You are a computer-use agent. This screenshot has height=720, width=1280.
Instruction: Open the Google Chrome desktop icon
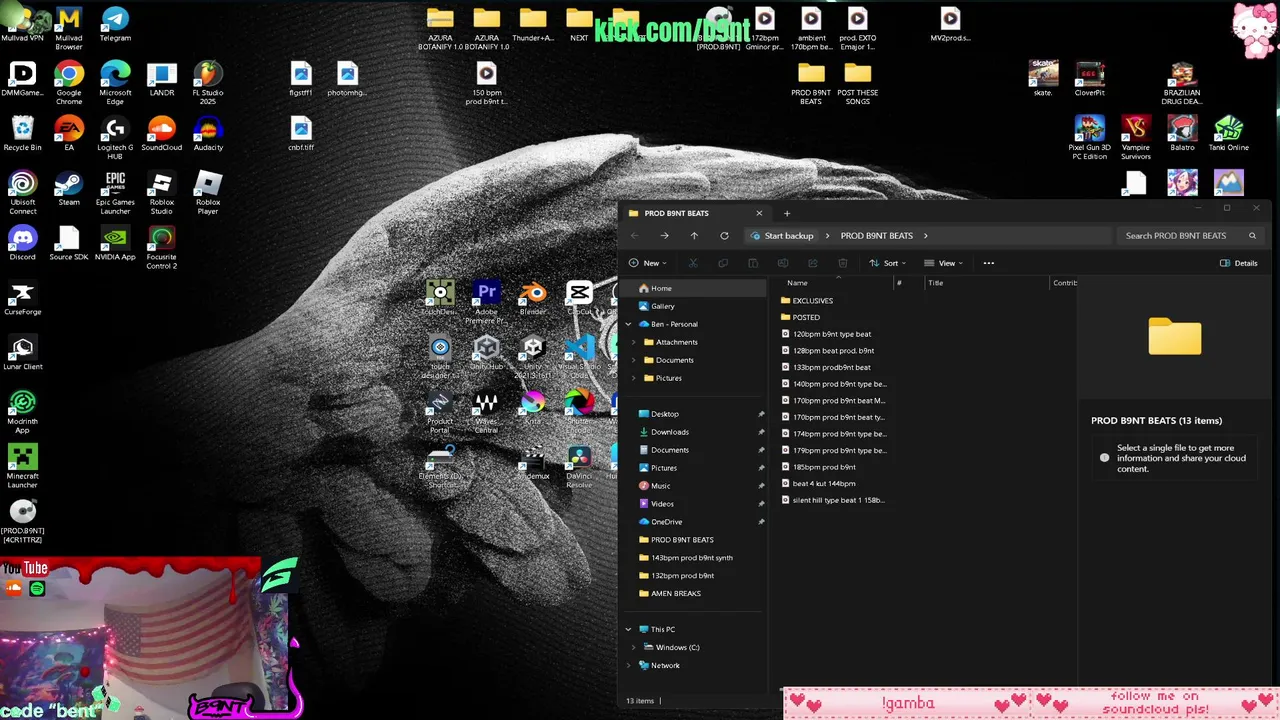(69, 82)
